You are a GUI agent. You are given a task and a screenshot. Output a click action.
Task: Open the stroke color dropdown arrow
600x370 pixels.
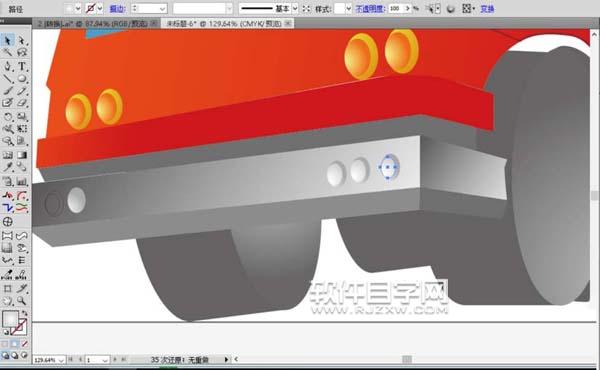pyautogui.click(x=100, y=8)
